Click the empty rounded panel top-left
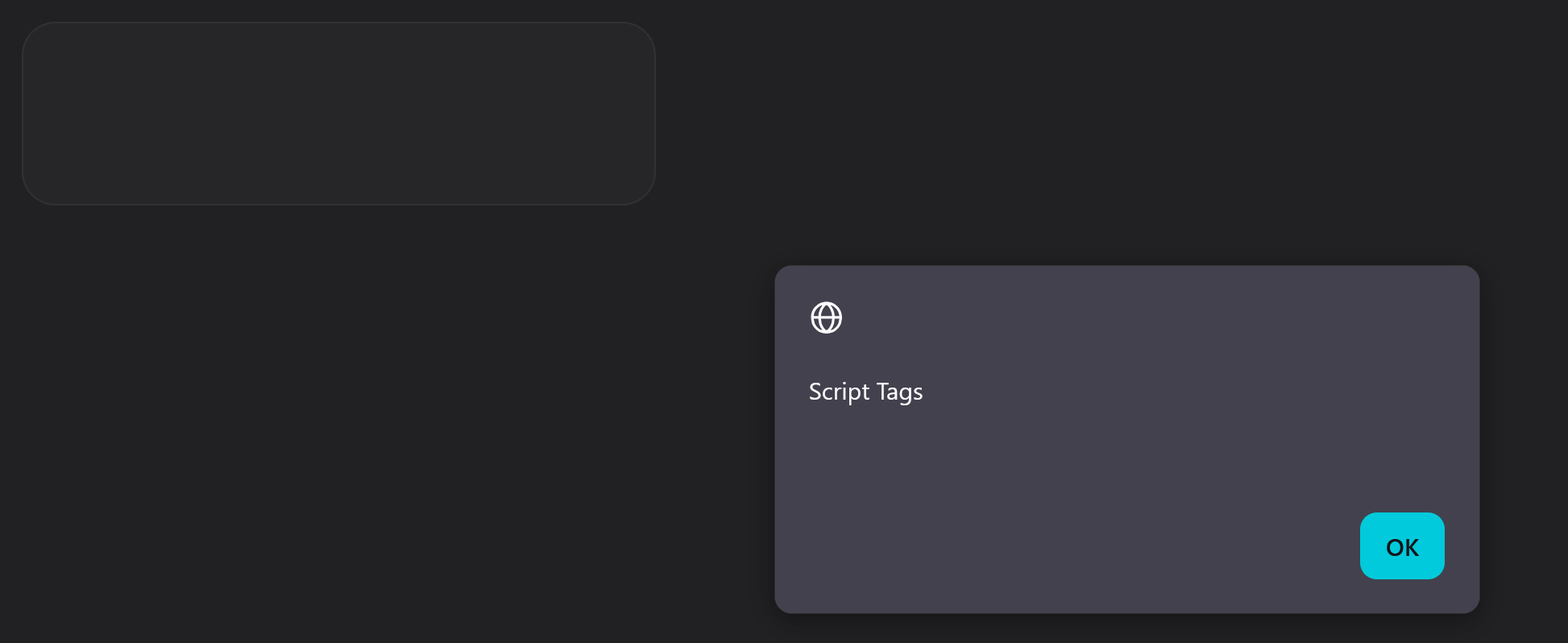 click(x=338, y=113)
